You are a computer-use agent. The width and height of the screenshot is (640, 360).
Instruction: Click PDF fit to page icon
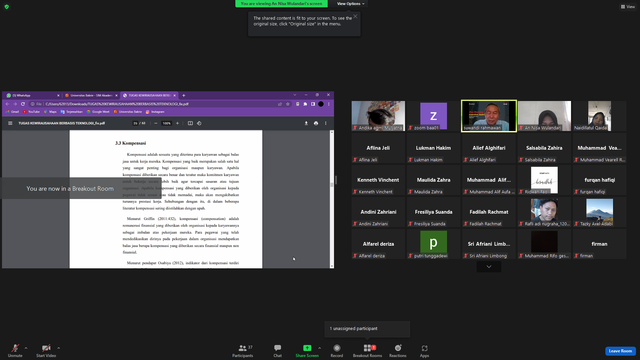190,123
